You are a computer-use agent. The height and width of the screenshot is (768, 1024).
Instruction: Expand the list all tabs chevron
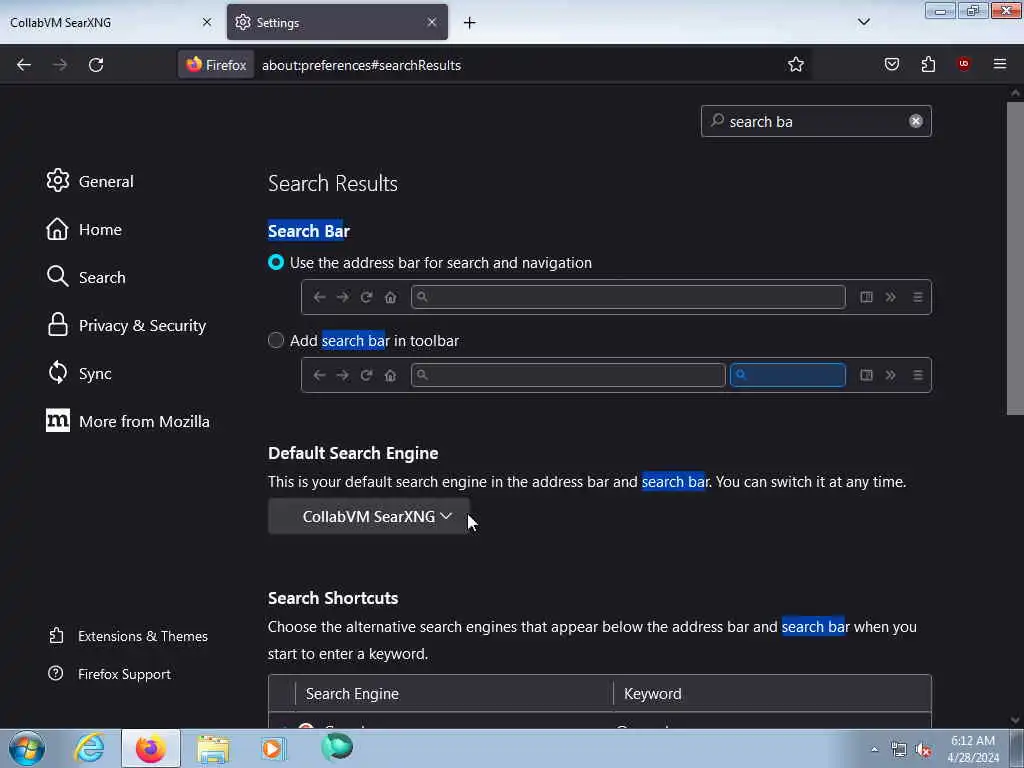[864, 22]
